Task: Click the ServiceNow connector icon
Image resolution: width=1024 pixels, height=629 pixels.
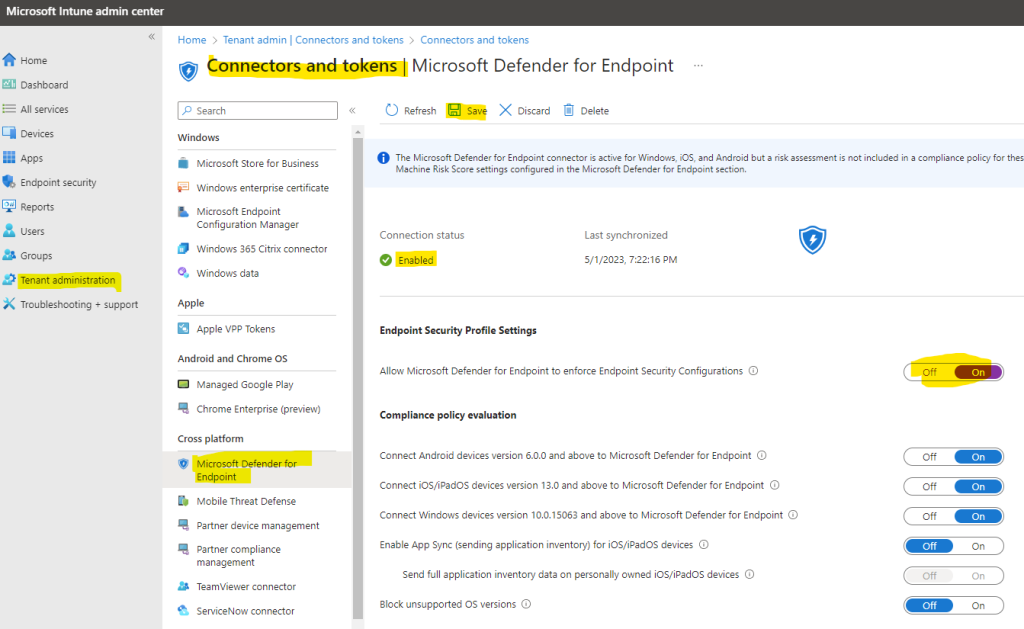Action: click(184, 611)
